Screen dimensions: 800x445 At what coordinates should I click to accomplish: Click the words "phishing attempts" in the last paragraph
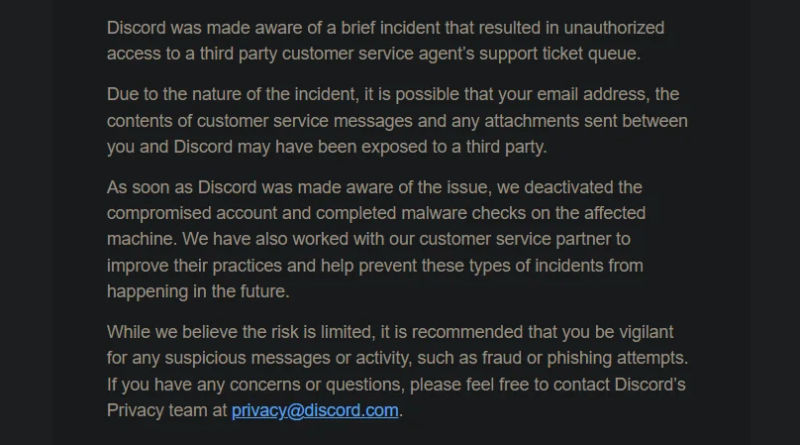pyautogui.click(x=616, y=359)
